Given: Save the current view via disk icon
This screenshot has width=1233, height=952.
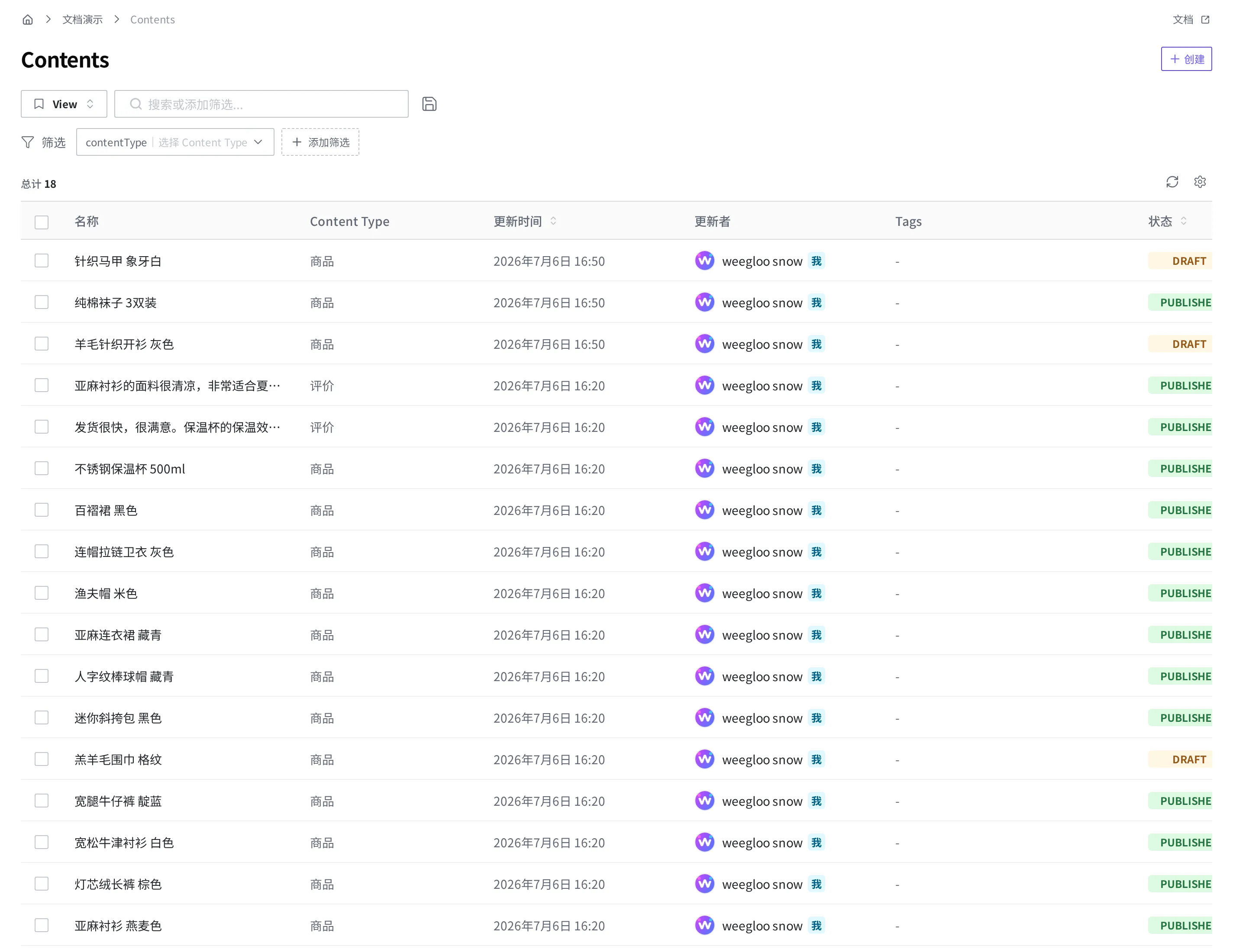Looking at the screenshot, I should (429, 104).
